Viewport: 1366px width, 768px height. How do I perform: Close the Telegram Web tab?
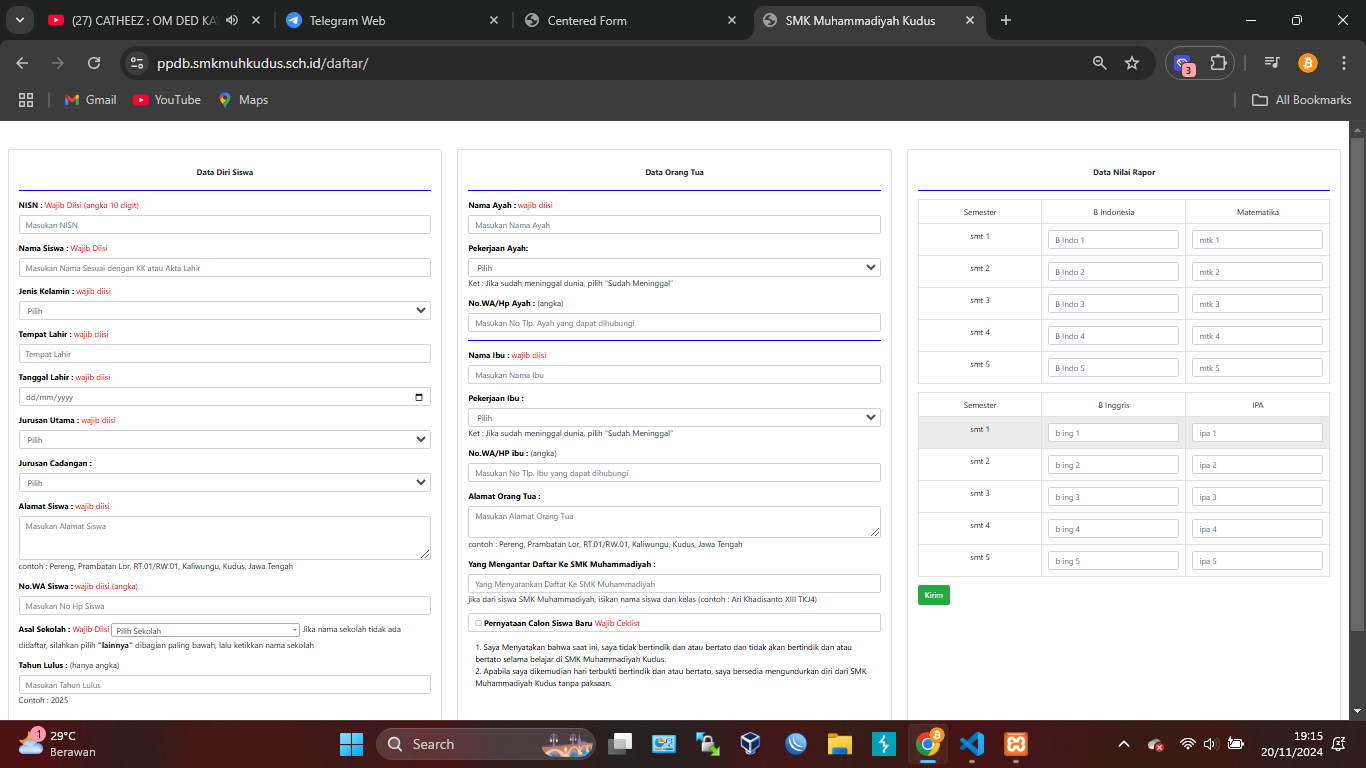click(x=494, y=20)
